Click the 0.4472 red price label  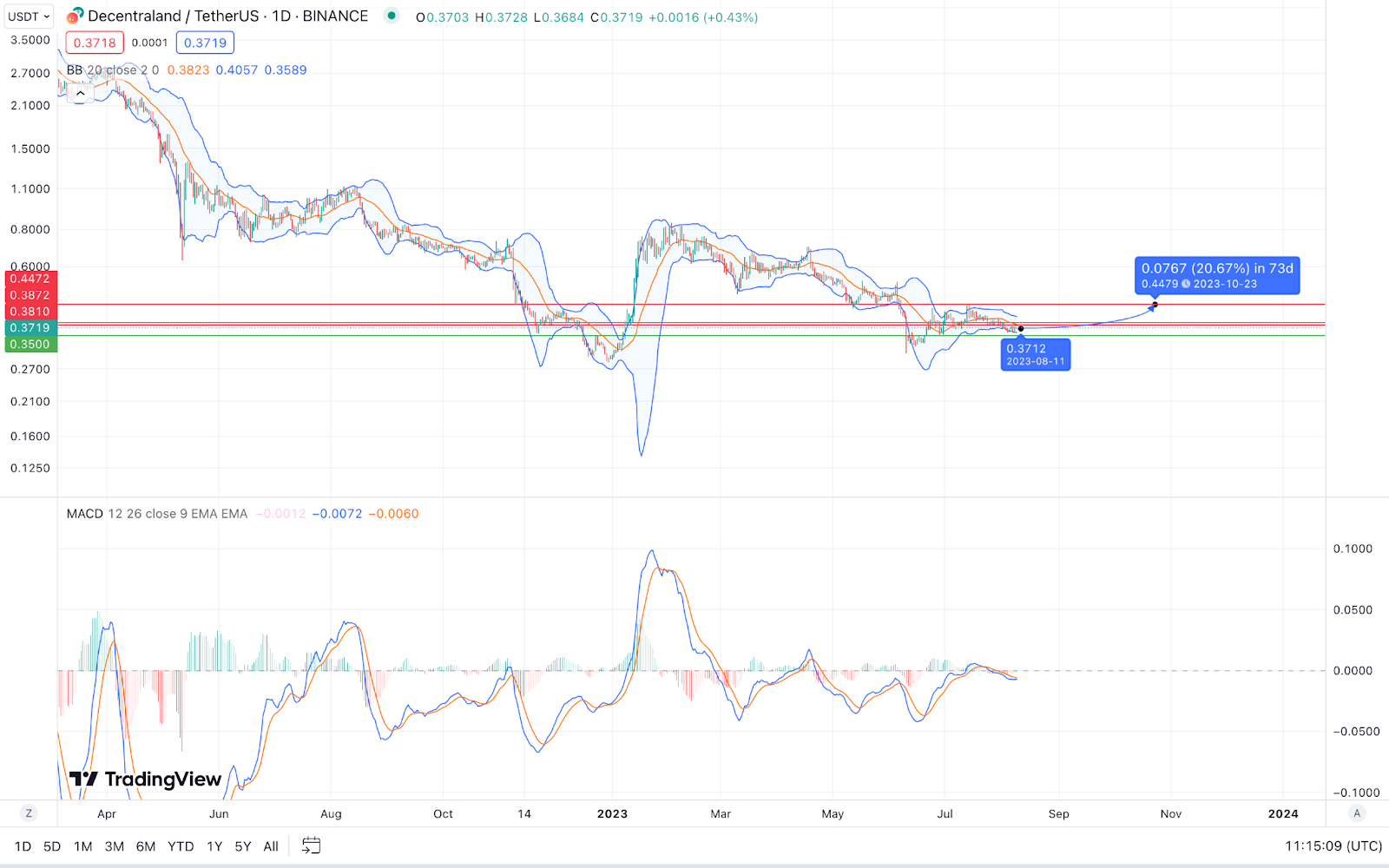tap(31, 279)
